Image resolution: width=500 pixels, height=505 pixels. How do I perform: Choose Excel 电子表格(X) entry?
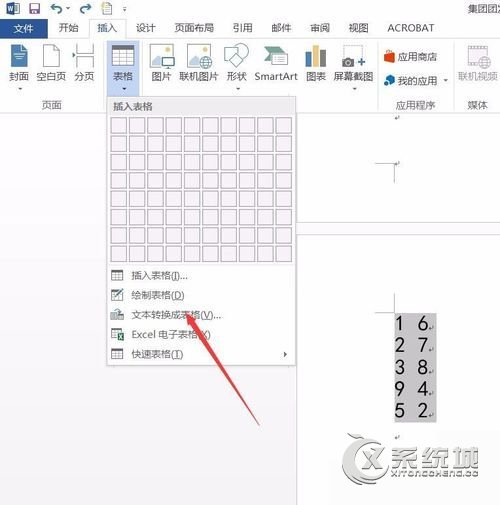coord(201,334)
